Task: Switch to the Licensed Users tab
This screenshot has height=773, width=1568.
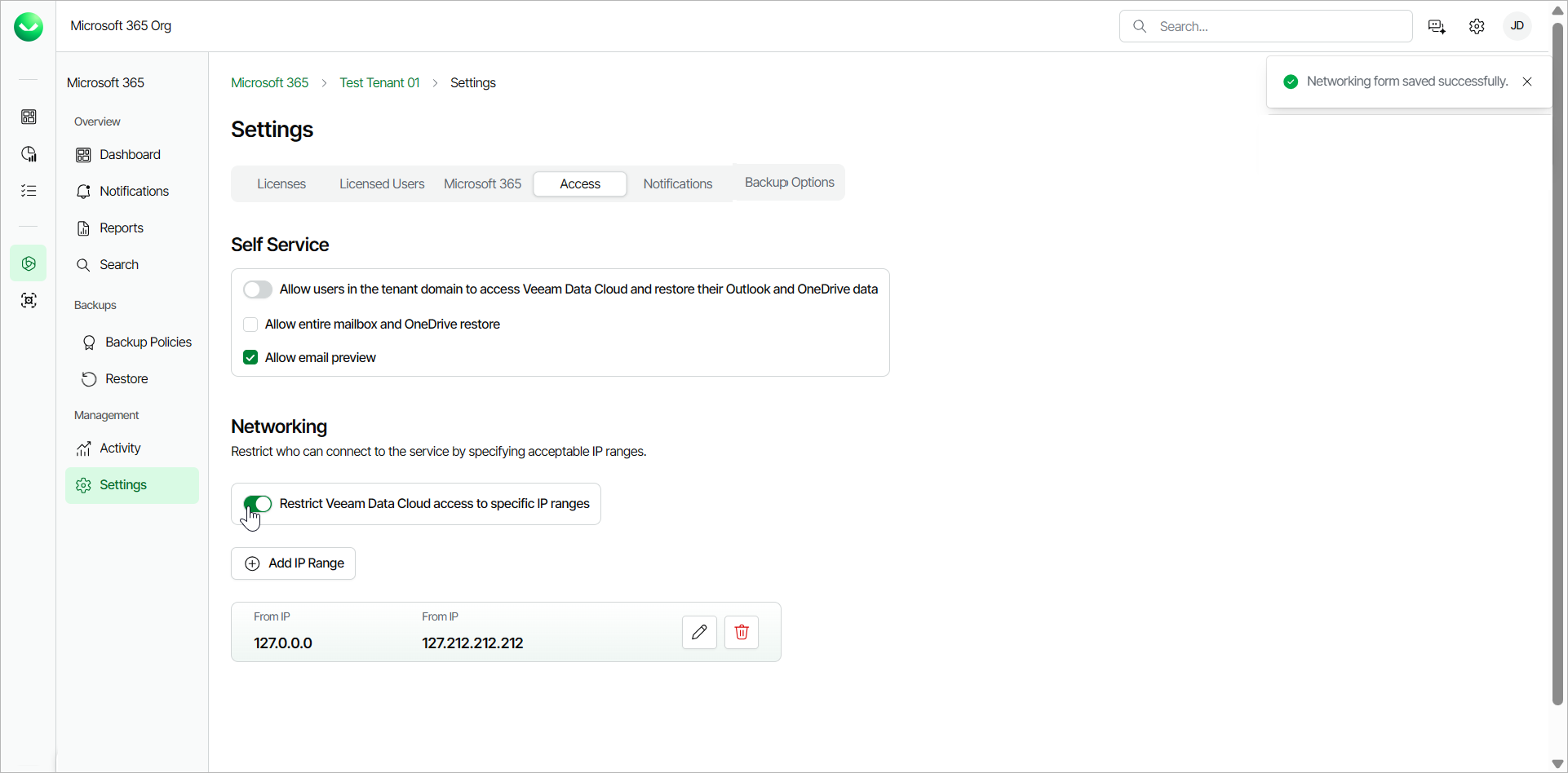Action: (382, 184)
